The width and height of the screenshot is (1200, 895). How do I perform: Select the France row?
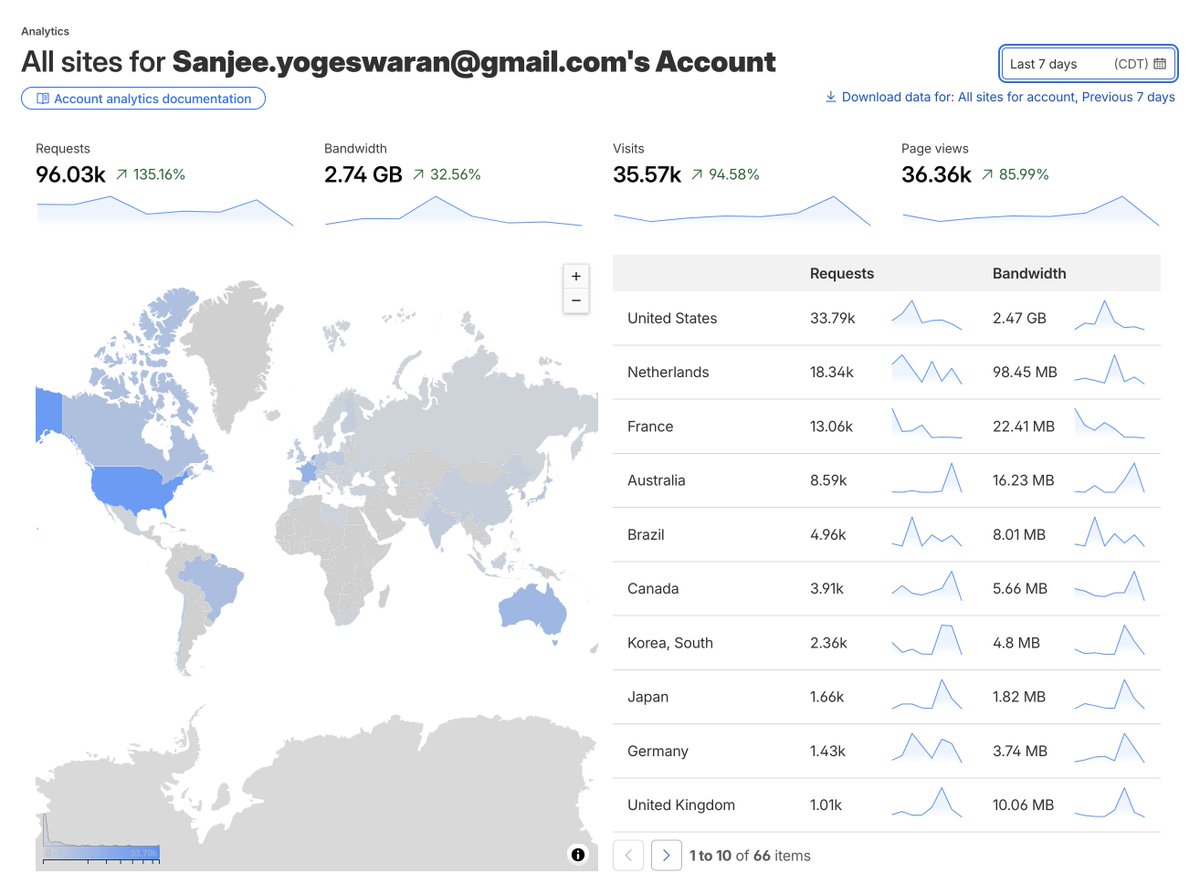[887, 426]
